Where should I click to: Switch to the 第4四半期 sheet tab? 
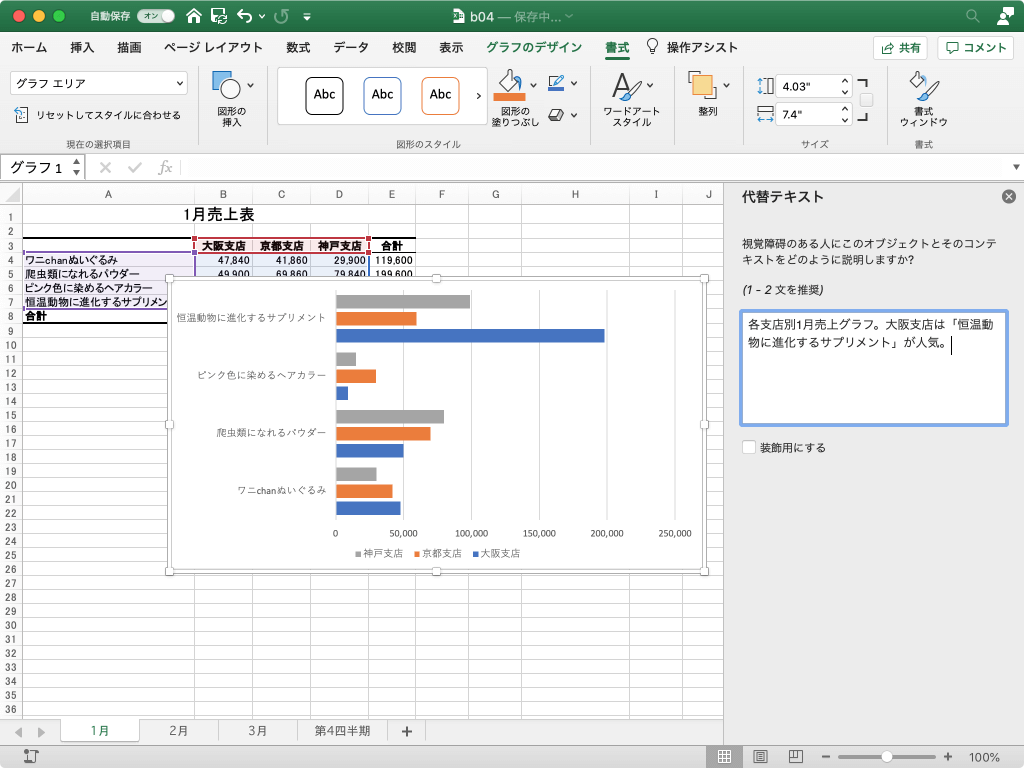pyautogui.click(x=342, y=731)
